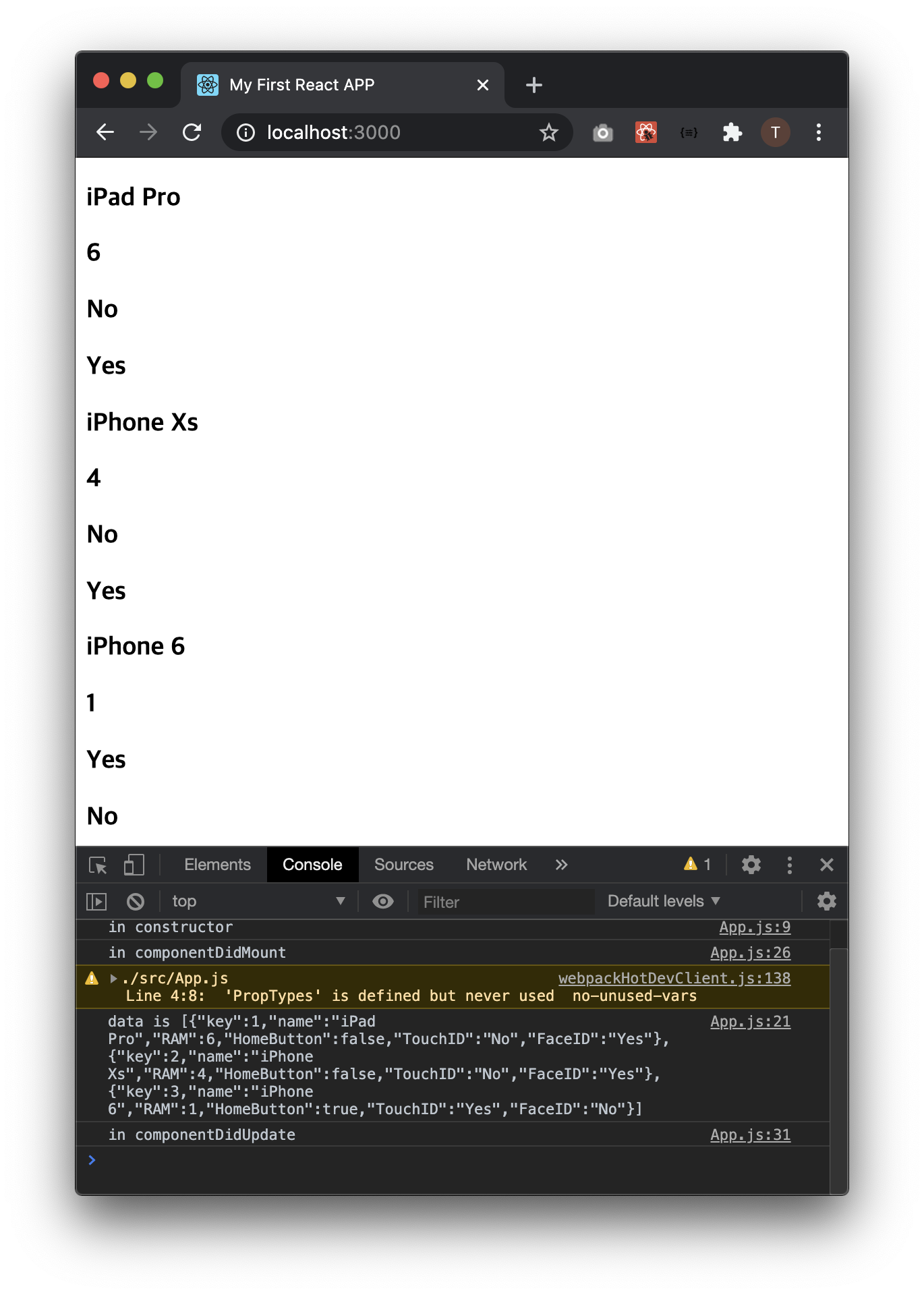Click the iPhone Xs heading
This screenshot has height=1295, width=924.
142,422
